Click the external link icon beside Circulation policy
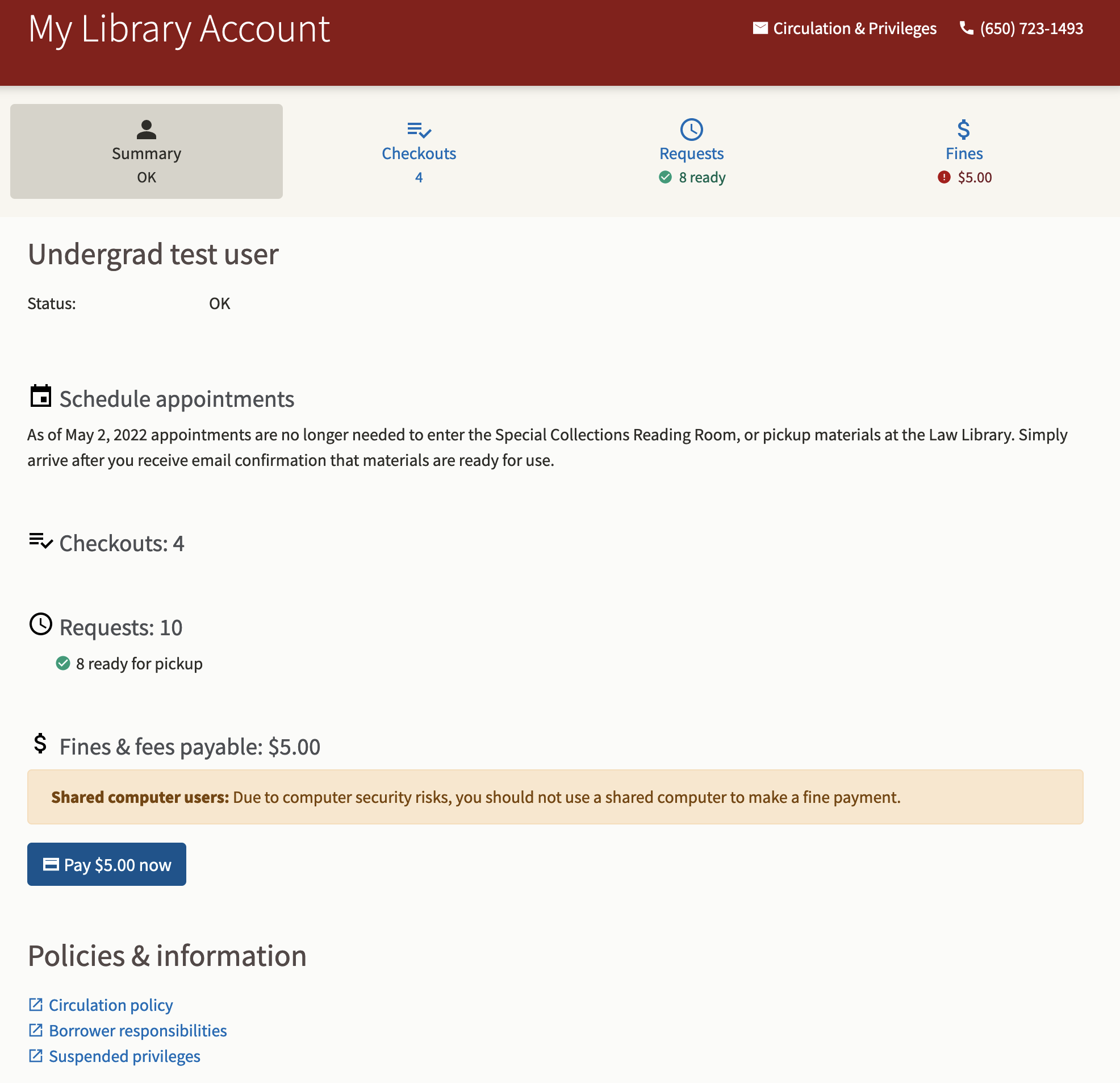Image resolution: width=1120 pixels, height=1083 pixels. tap(35, 1004)
